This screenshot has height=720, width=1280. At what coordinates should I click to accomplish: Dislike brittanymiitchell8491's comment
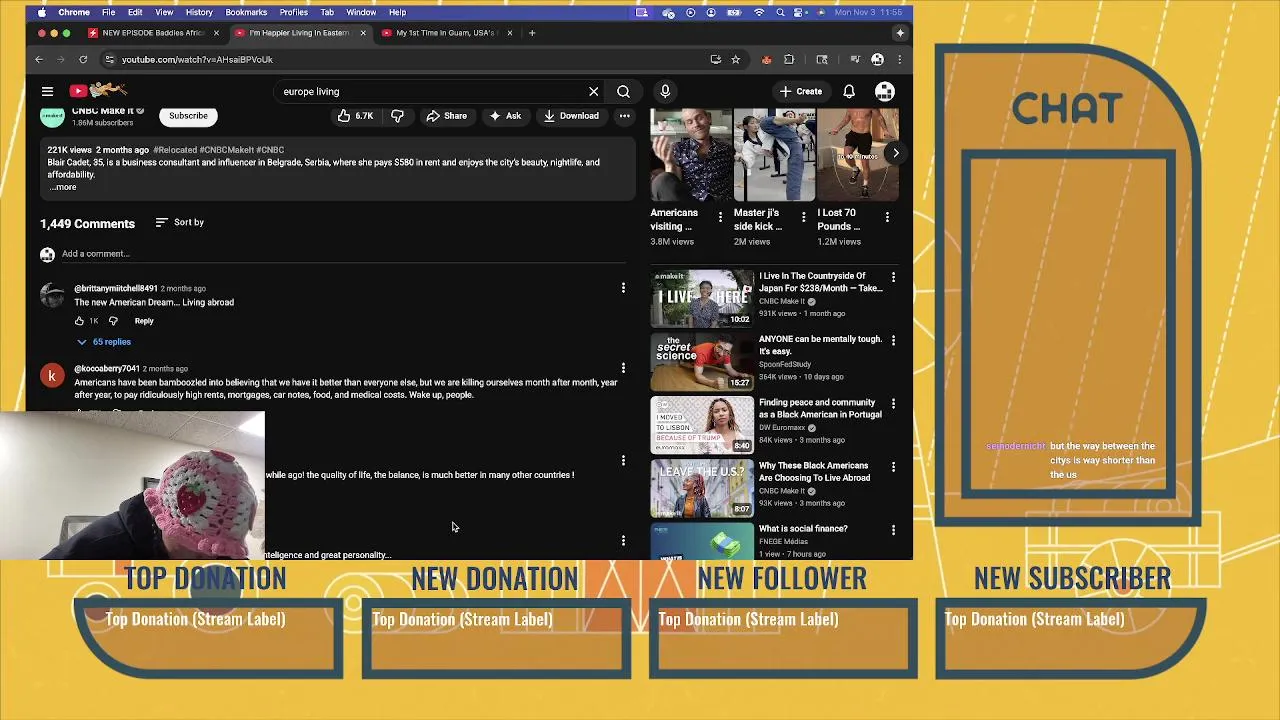coord(113,321)
